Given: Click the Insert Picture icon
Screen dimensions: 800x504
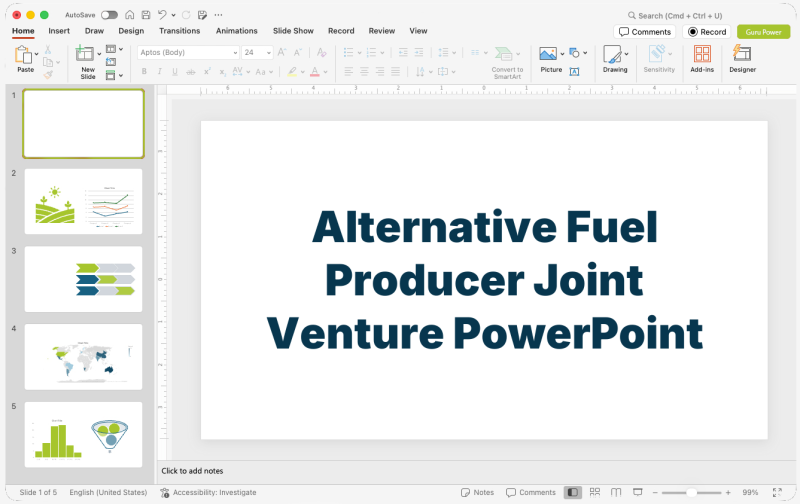Looking at the screenshot, I should [x=548, y=54].
